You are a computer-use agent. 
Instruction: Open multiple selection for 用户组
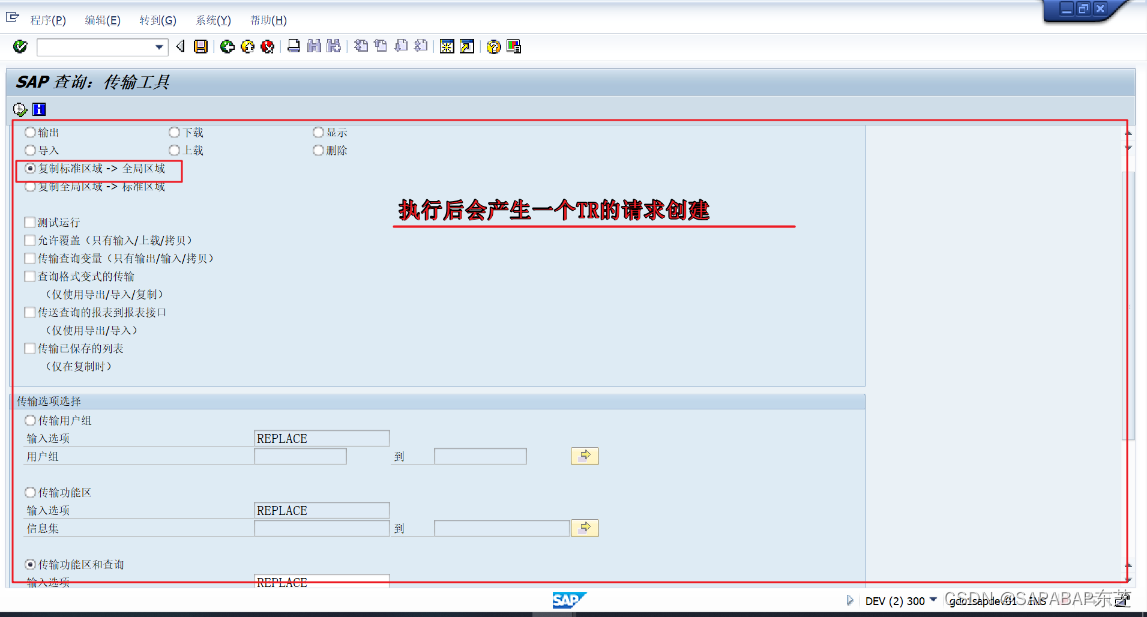pyautogui.click(x=584, y=456)
